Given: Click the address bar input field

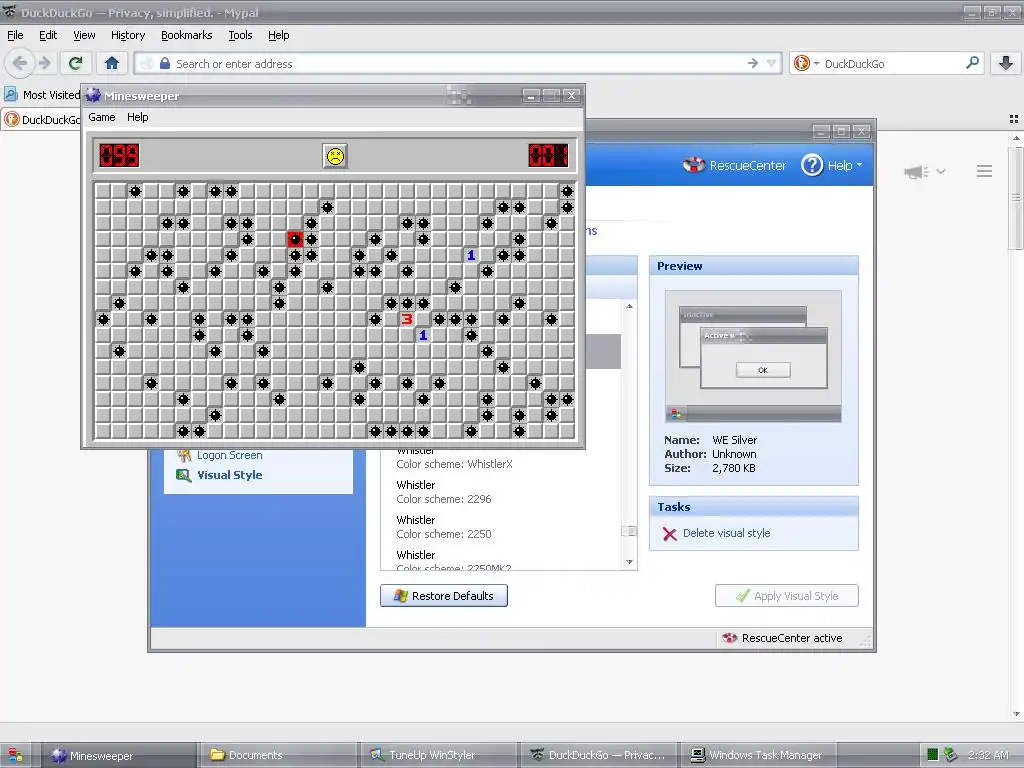Looking at the screenshot, I should pyautogui.click(x=457, y=63).
